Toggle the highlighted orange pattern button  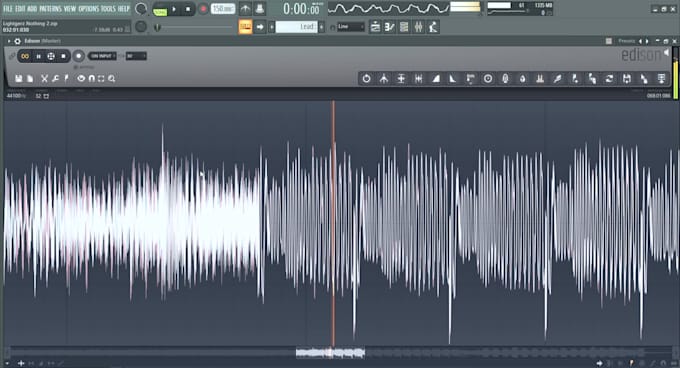[245, 27]
